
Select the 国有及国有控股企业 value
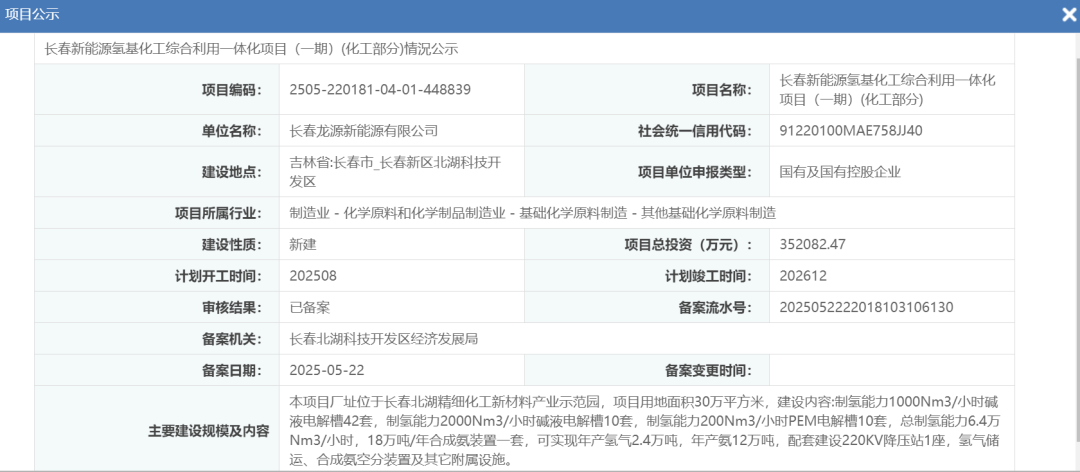pyautogui.click(x=840, y=171)
